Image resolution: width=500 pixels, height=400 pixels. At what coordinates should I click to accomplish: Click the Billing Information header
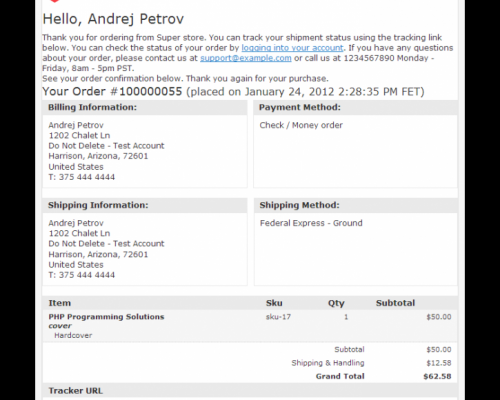(x=145, y=107)
